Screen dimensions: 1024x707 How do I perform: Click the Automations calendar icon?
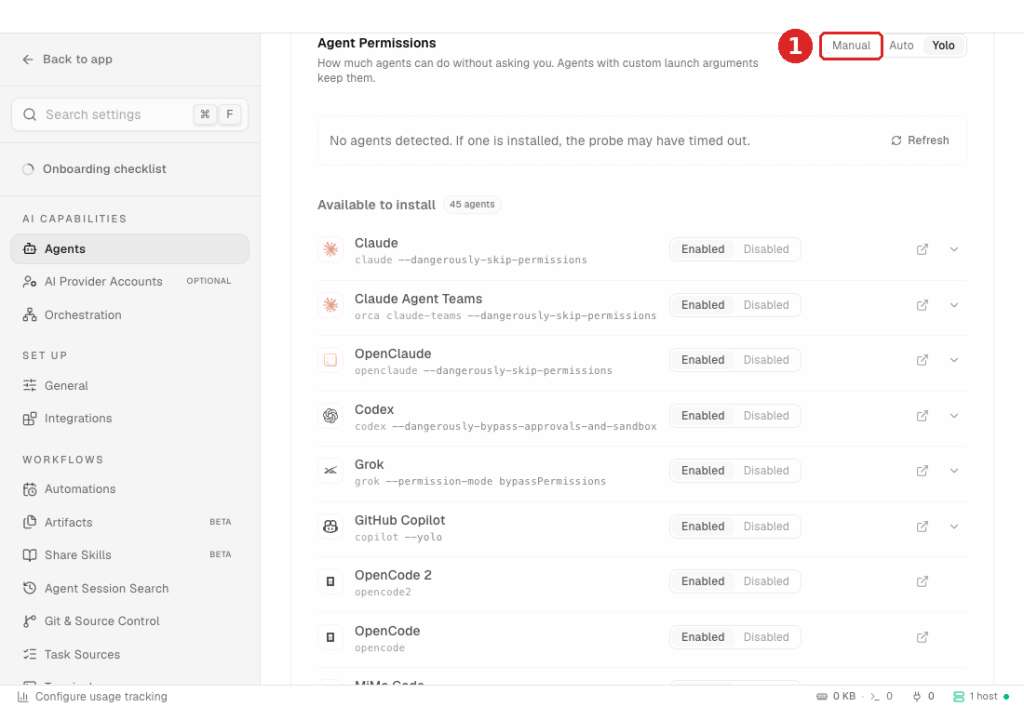click(x=29, y=489)
